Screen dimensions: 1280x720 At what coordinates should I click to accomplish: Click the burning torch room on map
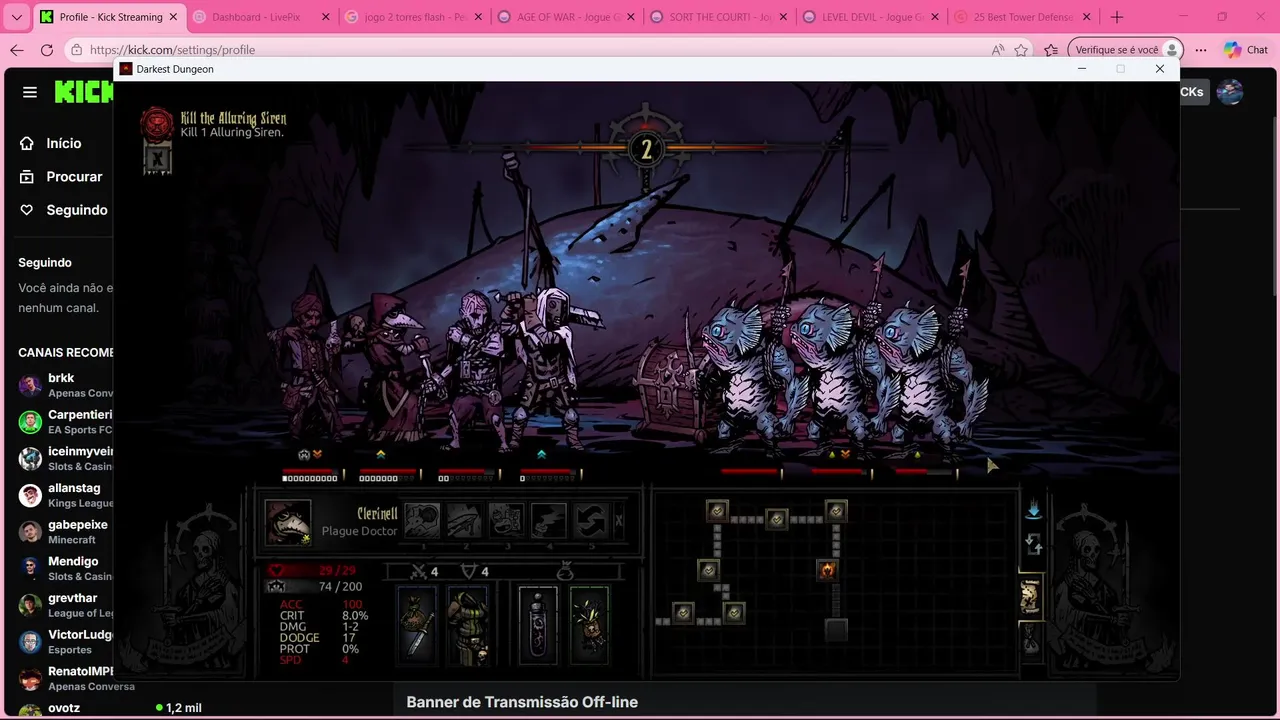coord(827,570)
